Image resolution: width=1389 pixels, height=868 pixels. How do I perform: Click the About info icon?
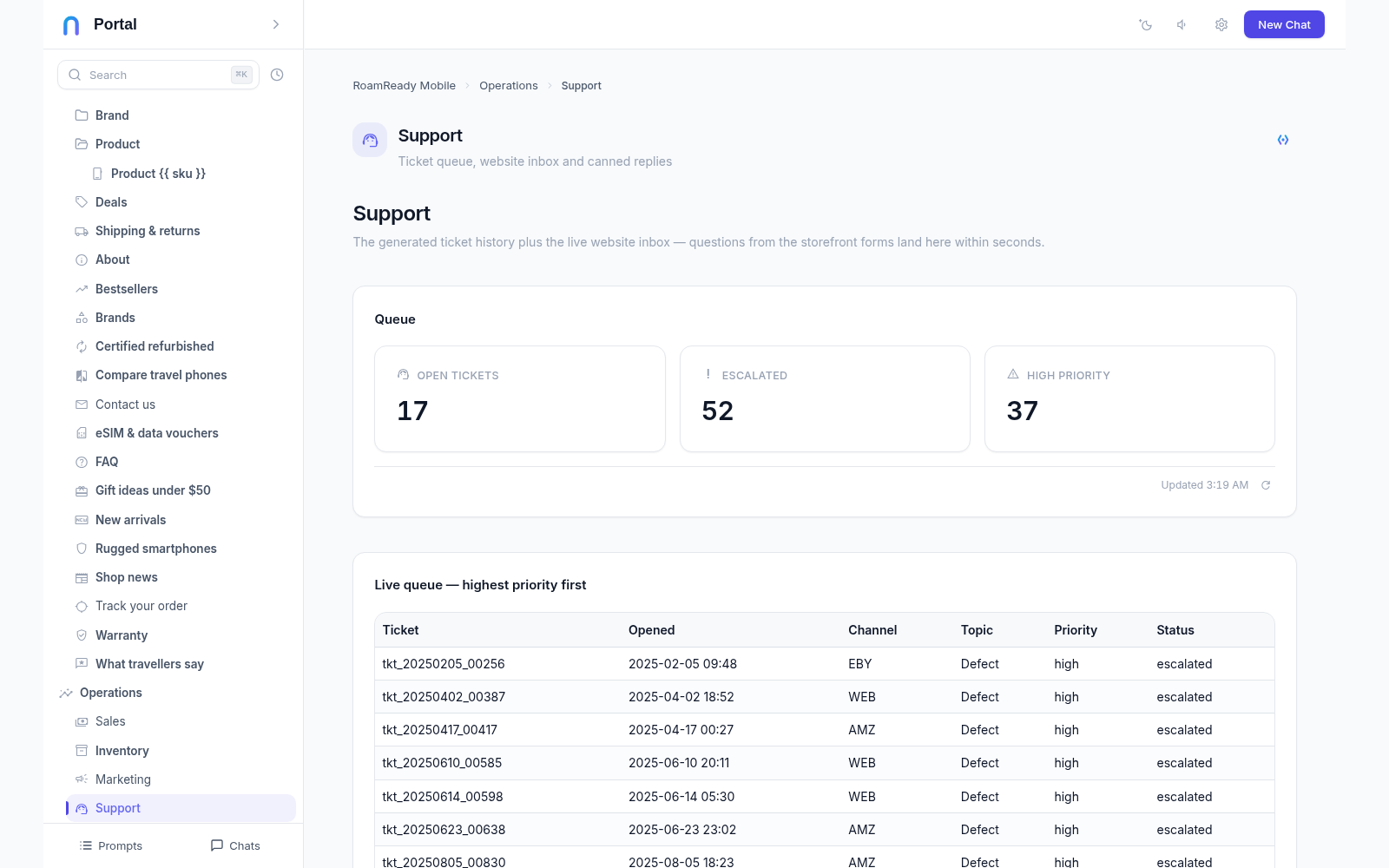click(x=82, y=260)
